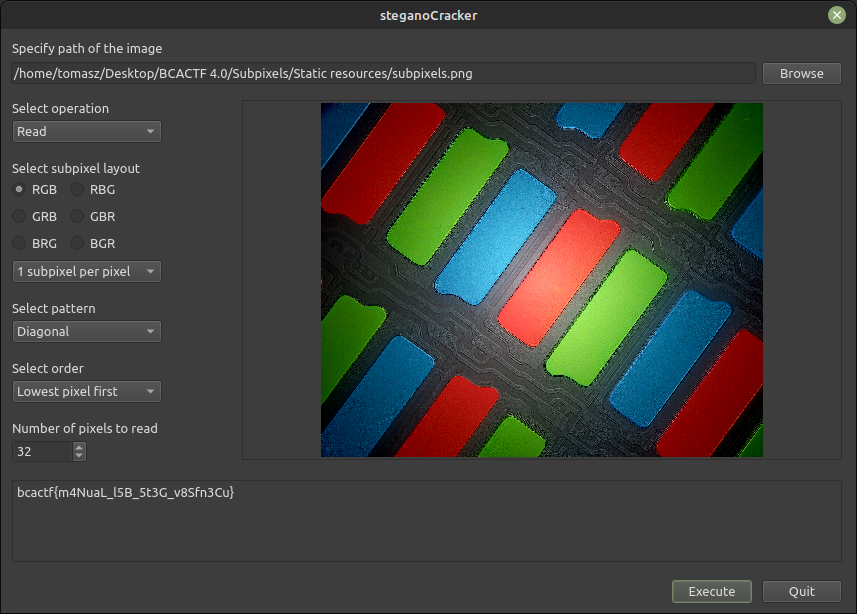Open the Read operation dropdown
This screenshot has height=614, width=857.
click(86, 131)
